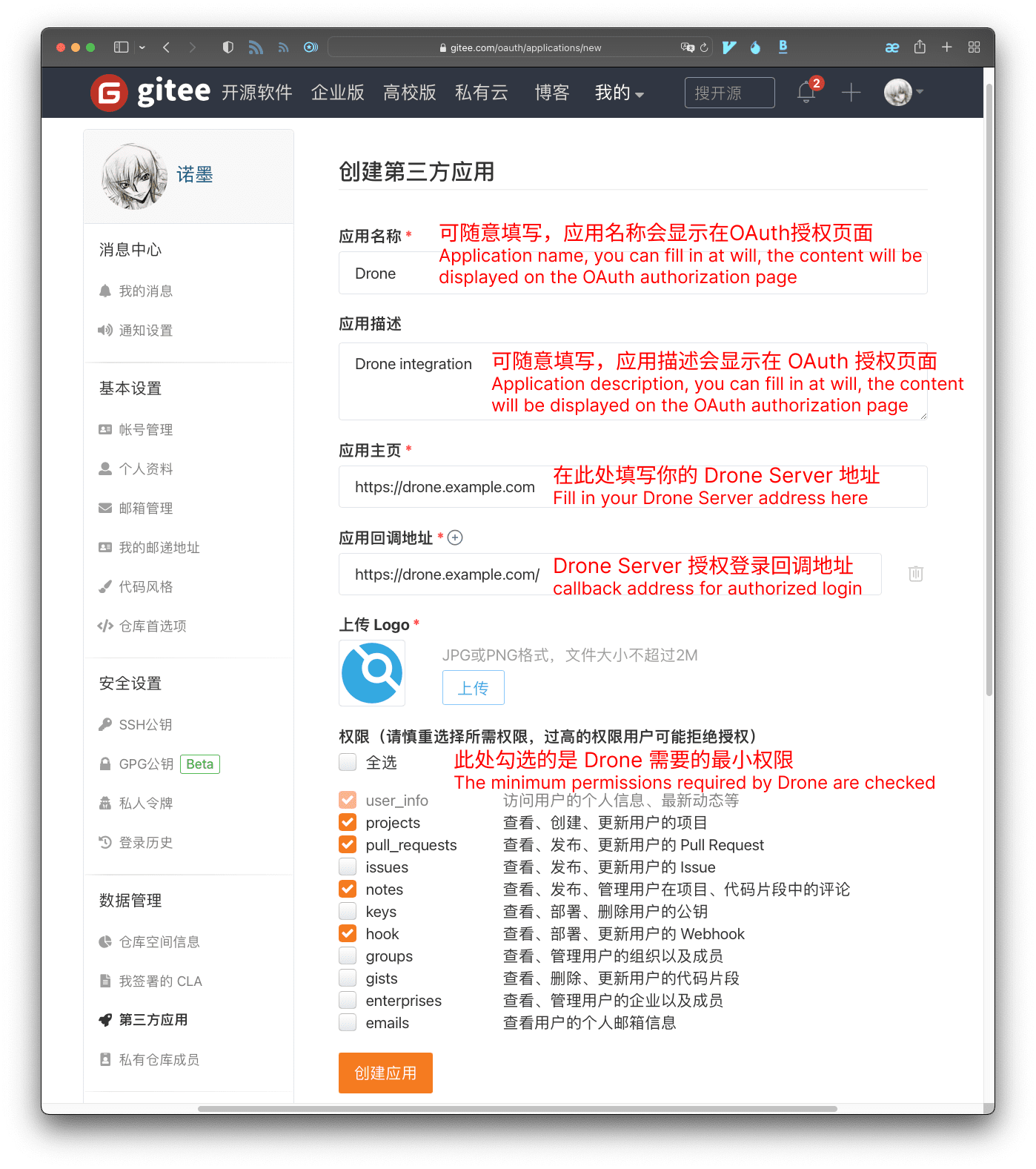Open the Safari share icon
1036x1169 pixels.
(x=920, y=47)
